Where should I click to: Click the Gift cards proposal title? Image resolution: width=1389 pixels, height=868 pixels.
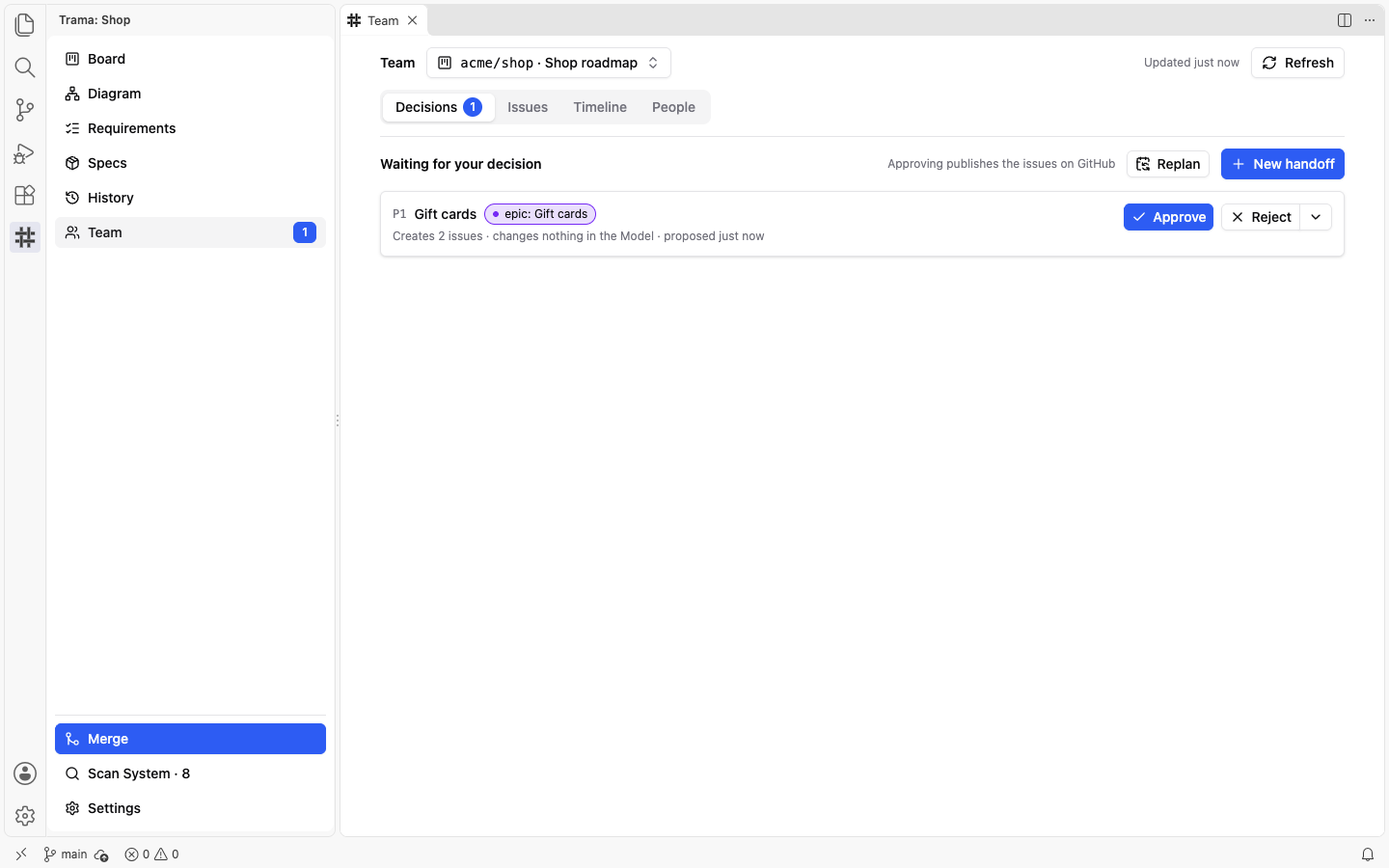(446, 214)
